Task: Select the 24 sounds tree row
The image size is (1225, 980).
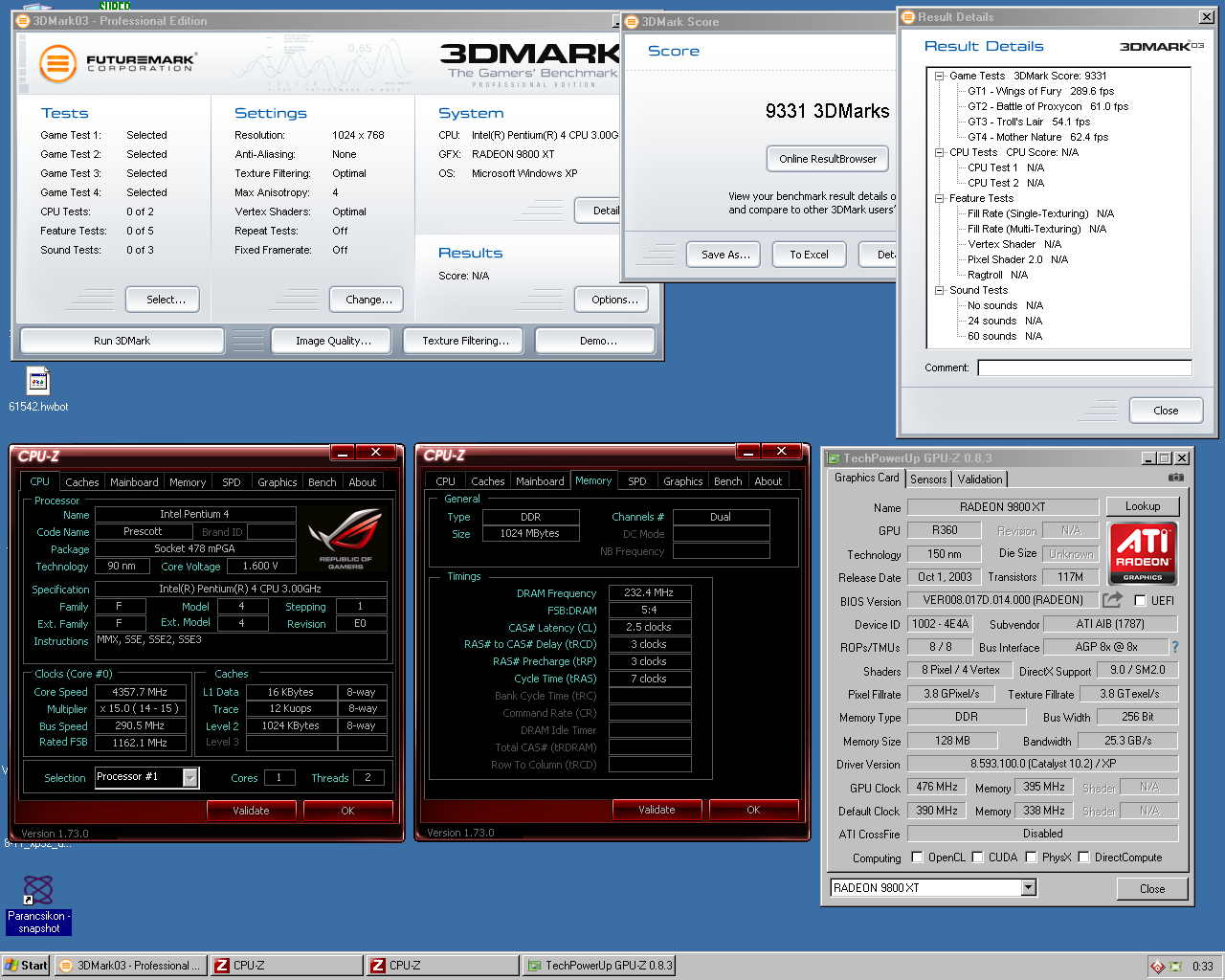Action: coord(1005,321)
